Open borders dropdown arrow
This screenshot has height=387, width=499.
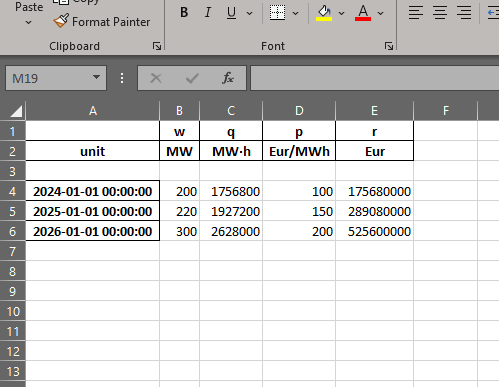click(x=295, y=13)
